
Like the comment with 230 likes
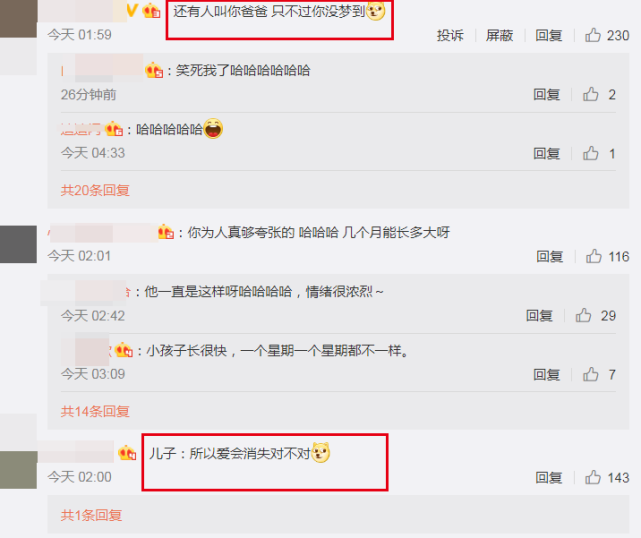[x=593, y=35]
